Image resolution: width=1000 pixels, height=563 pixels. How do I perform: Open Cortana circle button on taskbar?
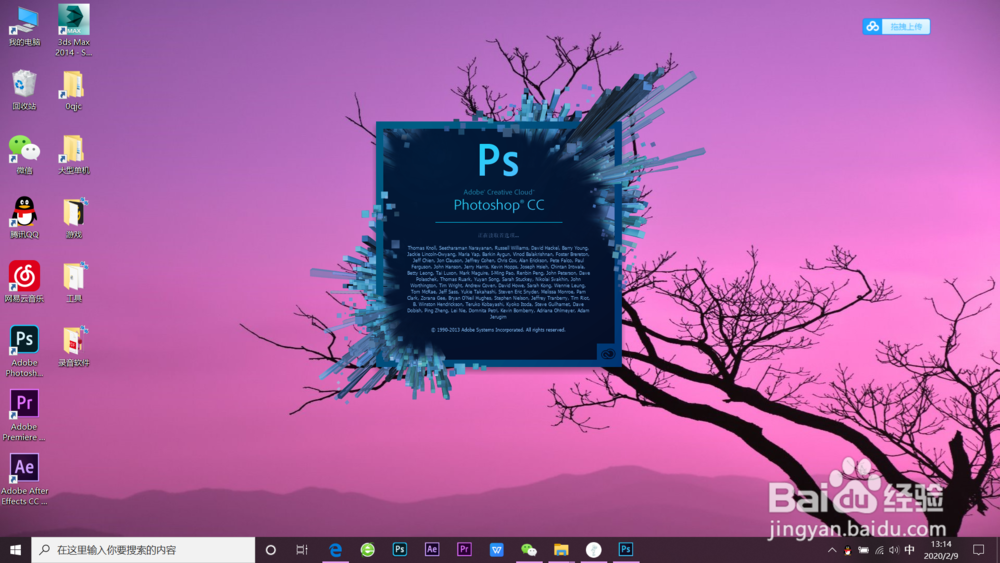tap(270, 550)
